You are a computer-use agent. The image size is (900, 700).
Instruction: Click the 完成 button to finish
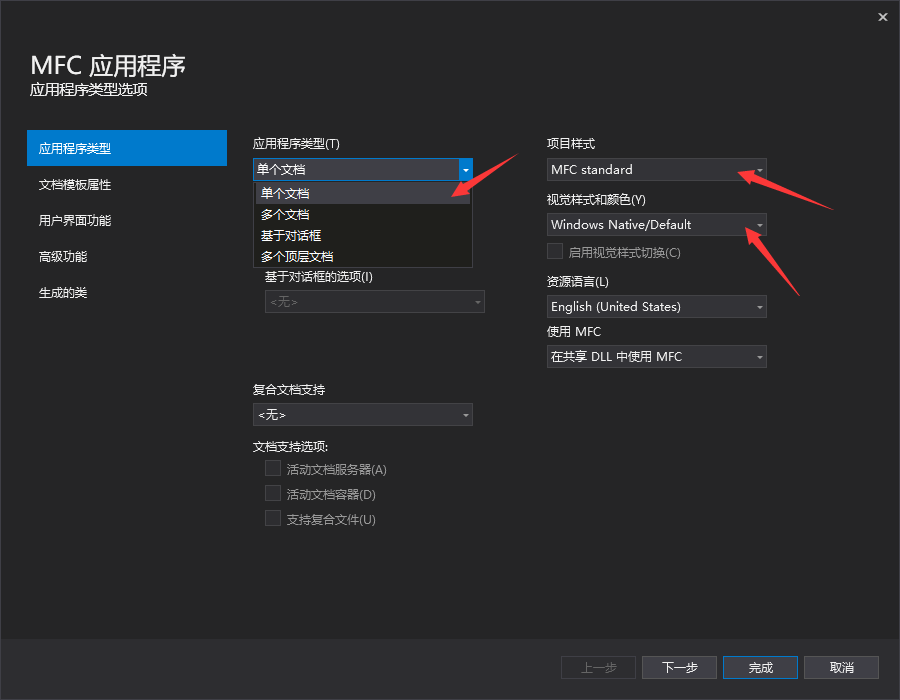(760, 667)
